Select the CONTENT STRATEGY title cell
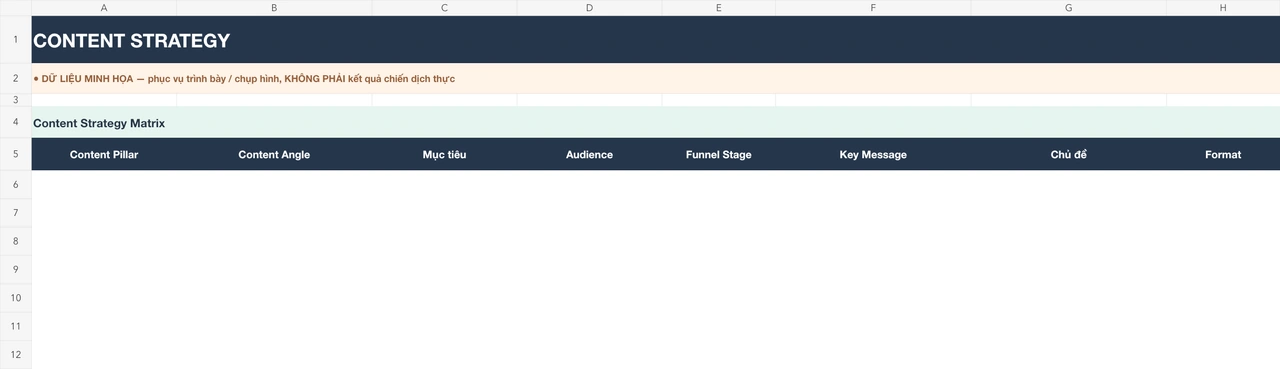This screenshot has width=1280, height=369. point(655,40)
